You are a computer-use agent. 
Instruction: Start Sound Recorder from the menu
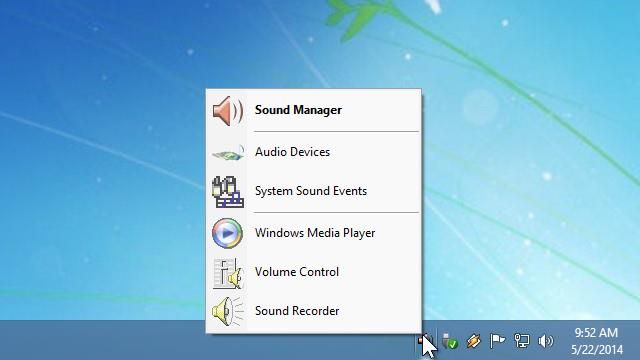click(x=313, y=311)
